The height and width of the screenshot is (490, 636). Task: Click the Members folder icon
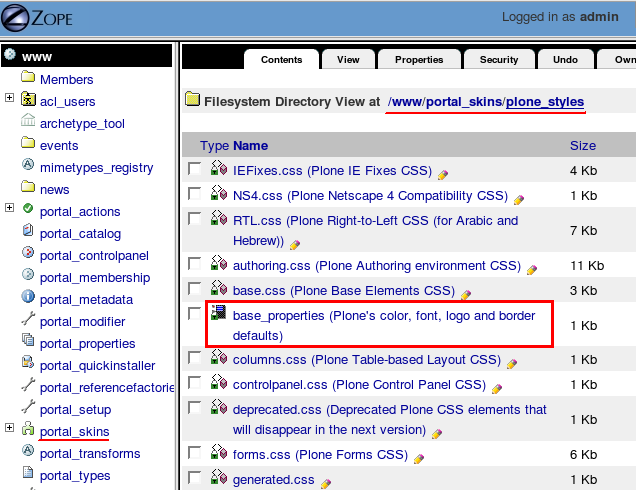(28, 77)
